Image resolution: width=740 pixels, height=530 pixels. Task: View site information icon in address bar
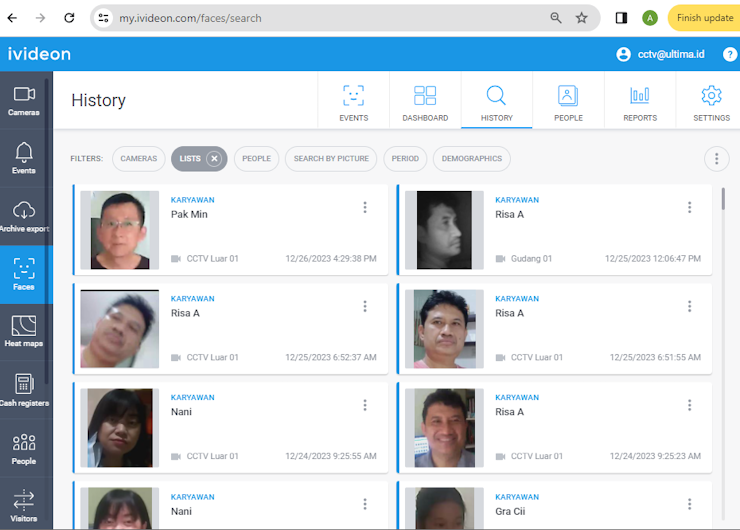[x=103, y=18]
